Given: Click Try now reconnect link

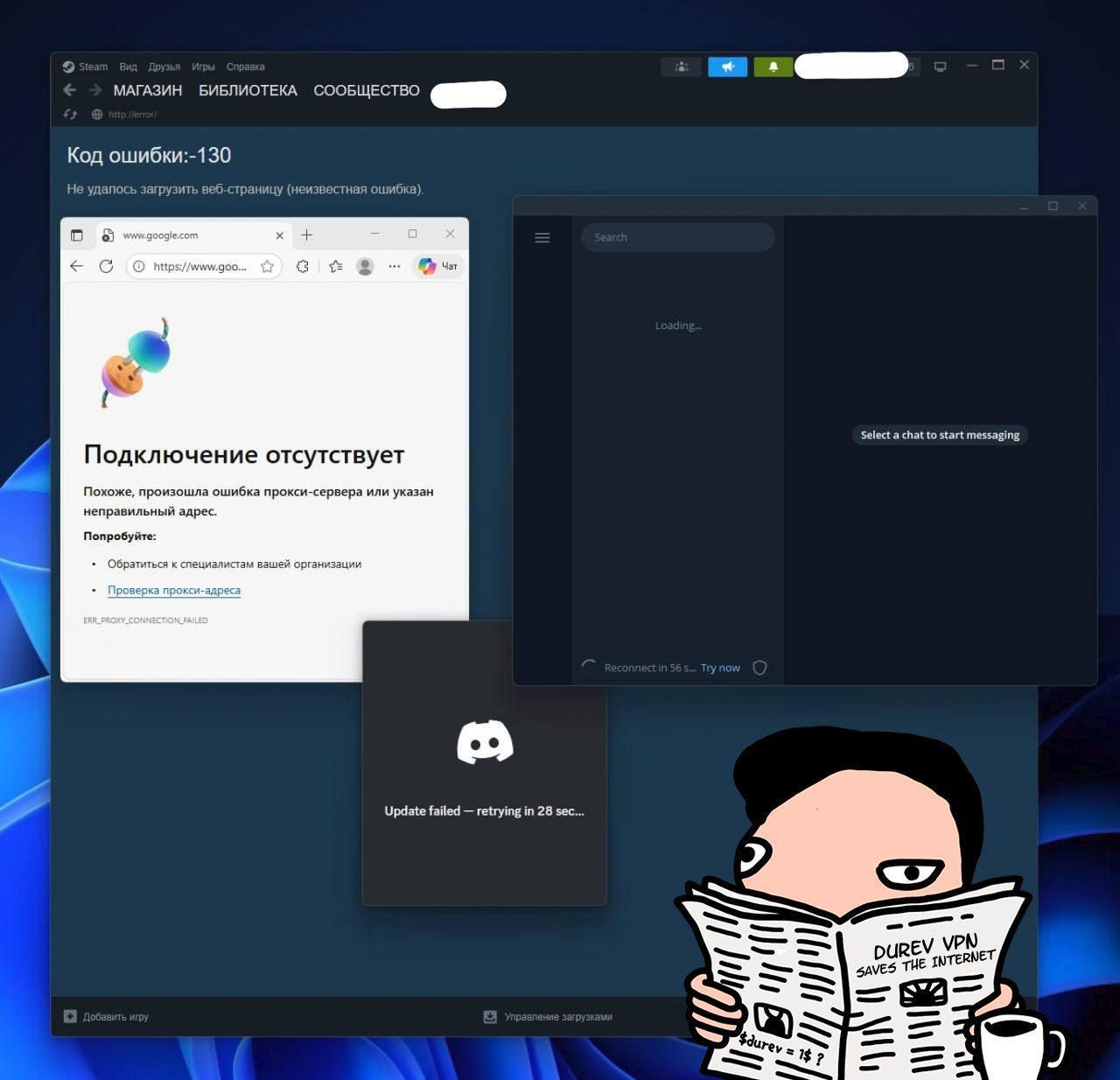Looking at the screenshot, I should 720,668.
